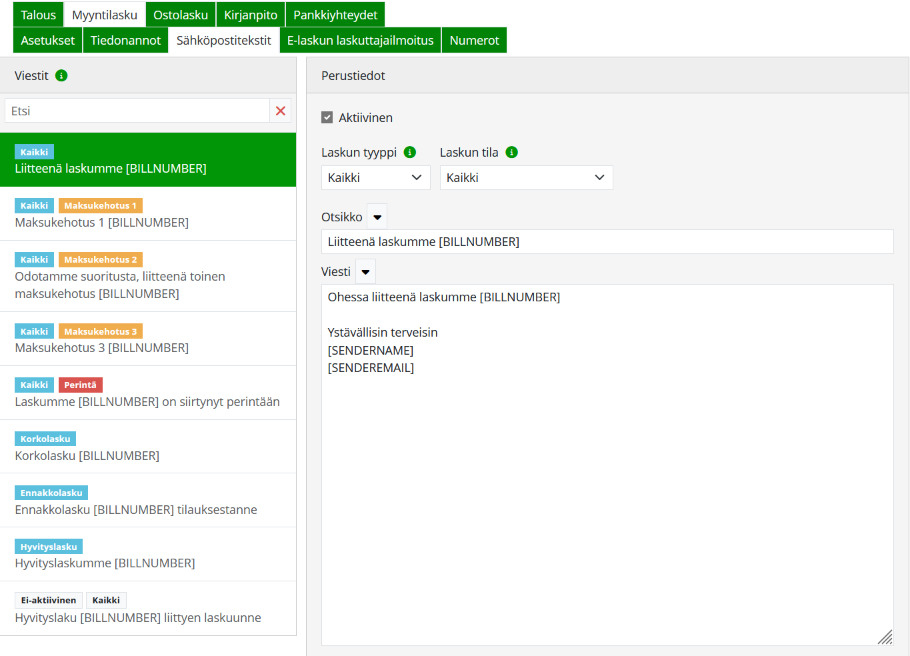The width and height of the screenshot is (910, 656).
Task: Open the Perintä message template
Action: point(148,393)
